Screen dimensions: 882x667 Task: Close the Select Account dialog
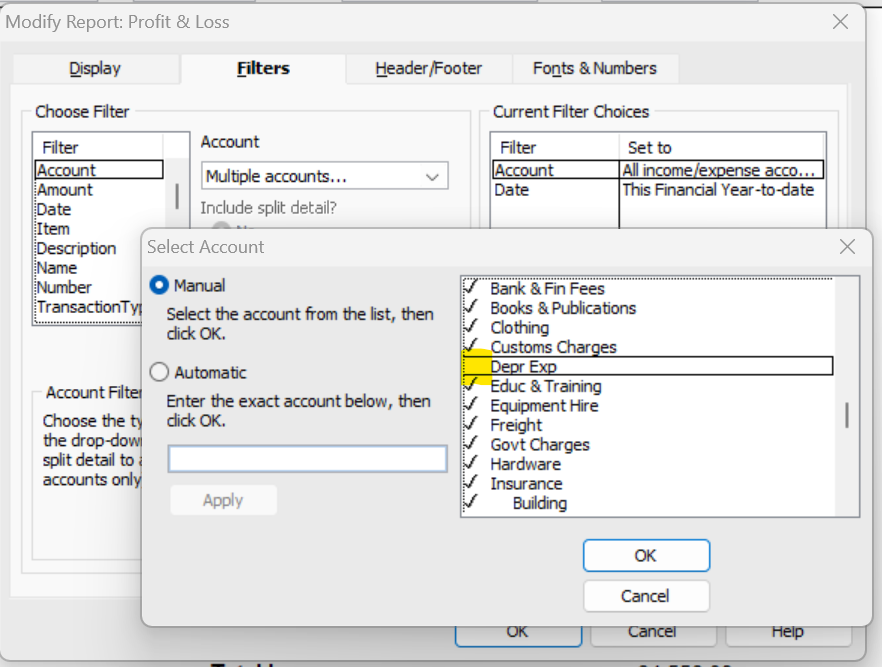(847, 246)
